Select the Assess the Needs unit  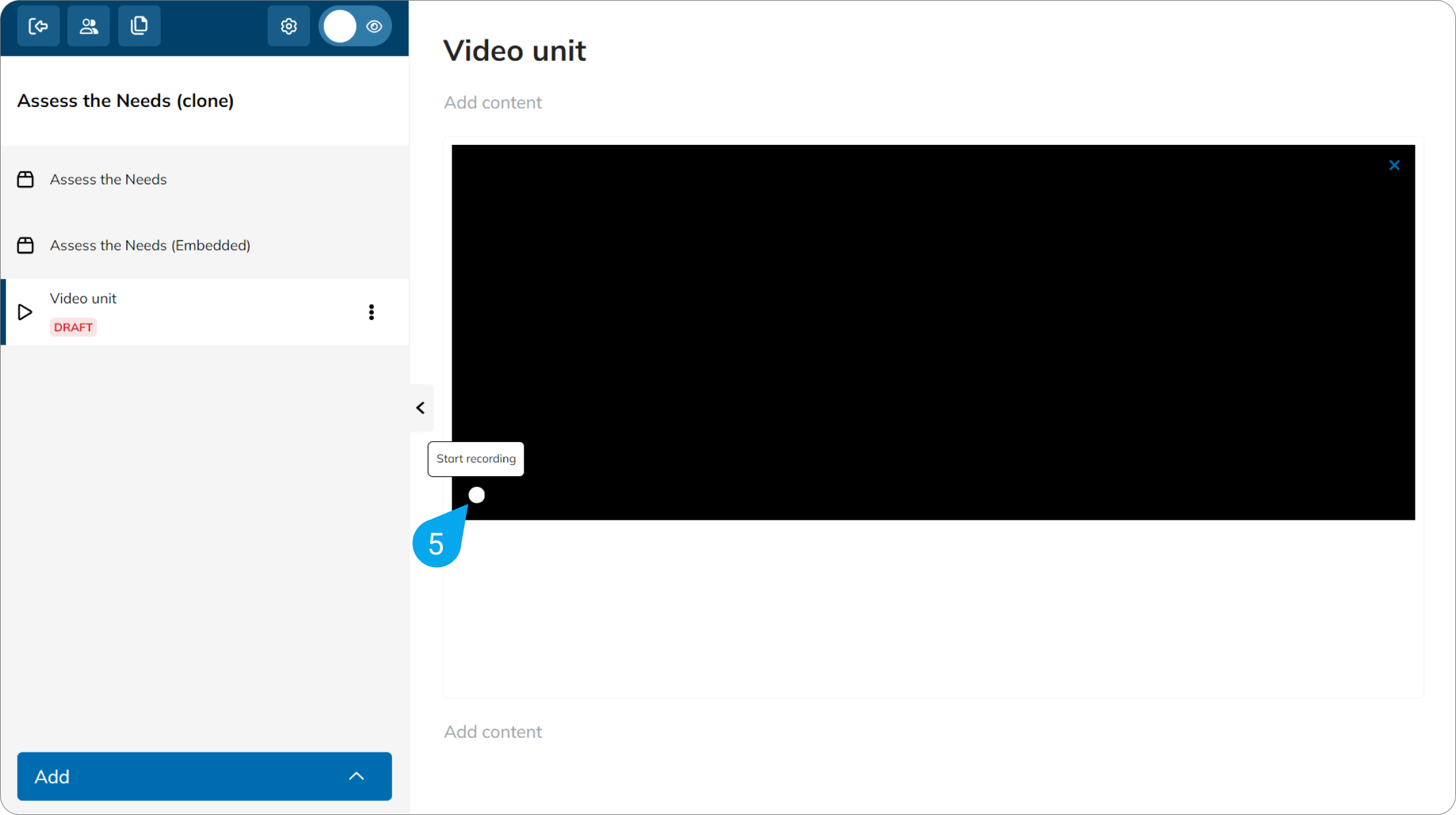109,180
